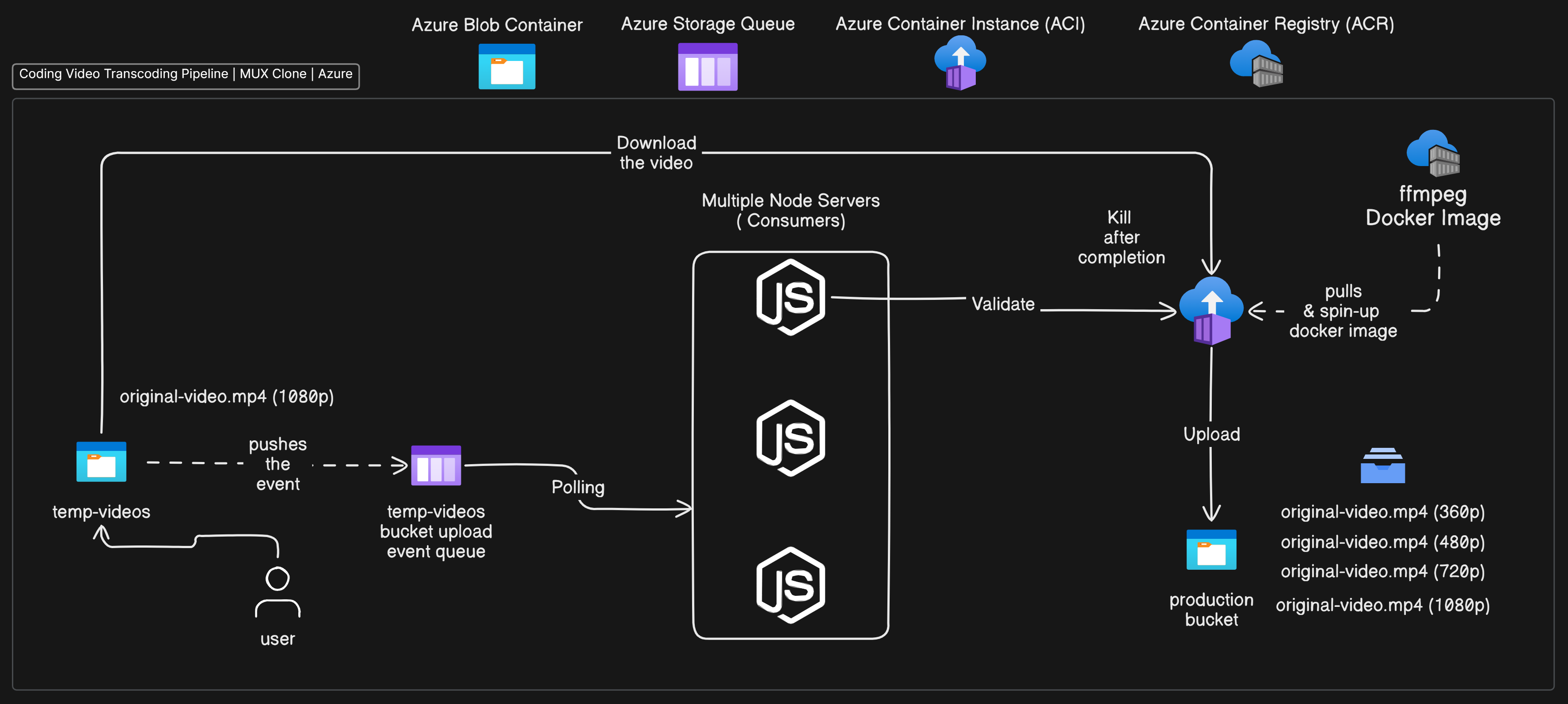Click the Coding Video Transcoding Pipeline title box
Screen dimensions: 1568x704
186,74
